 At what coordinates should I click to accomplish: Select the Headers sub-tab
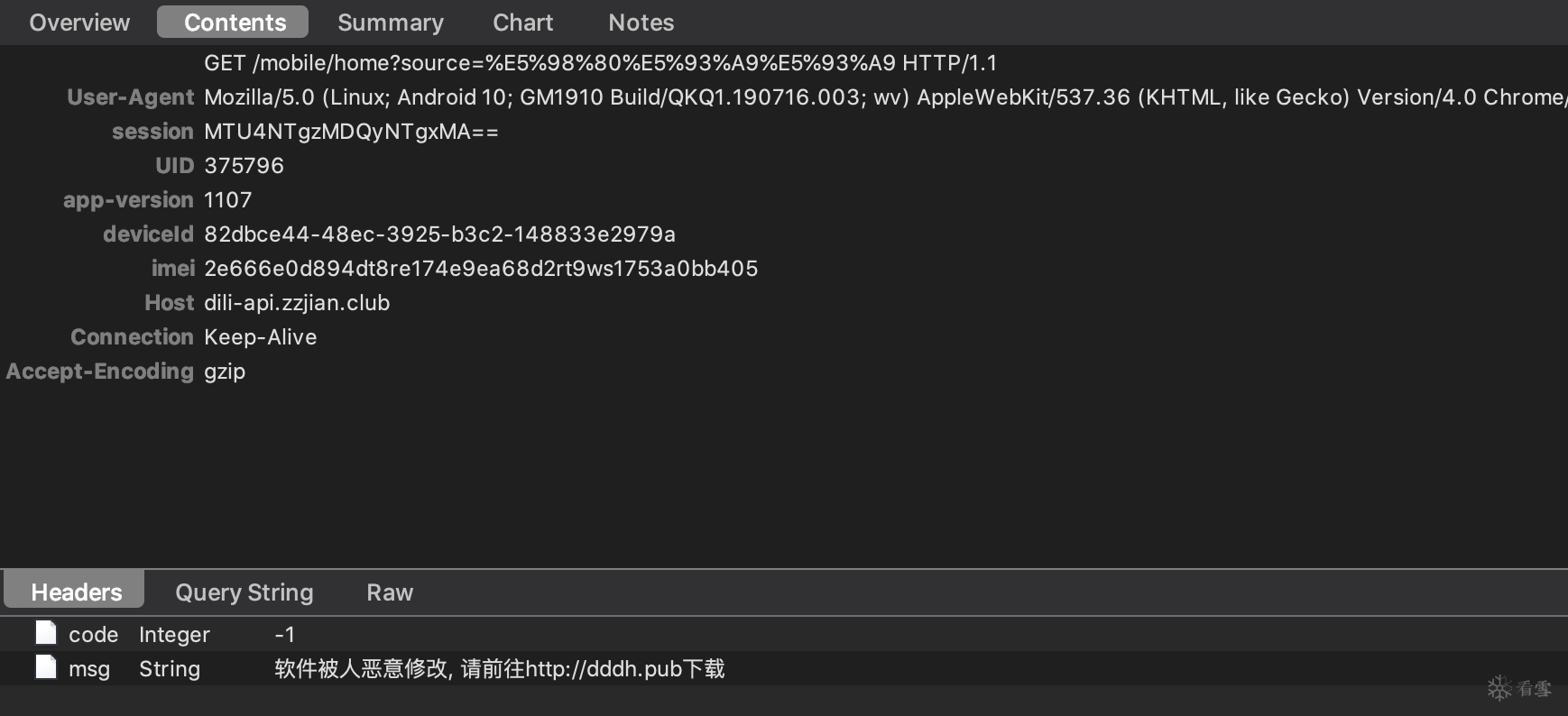click(76, 592)
